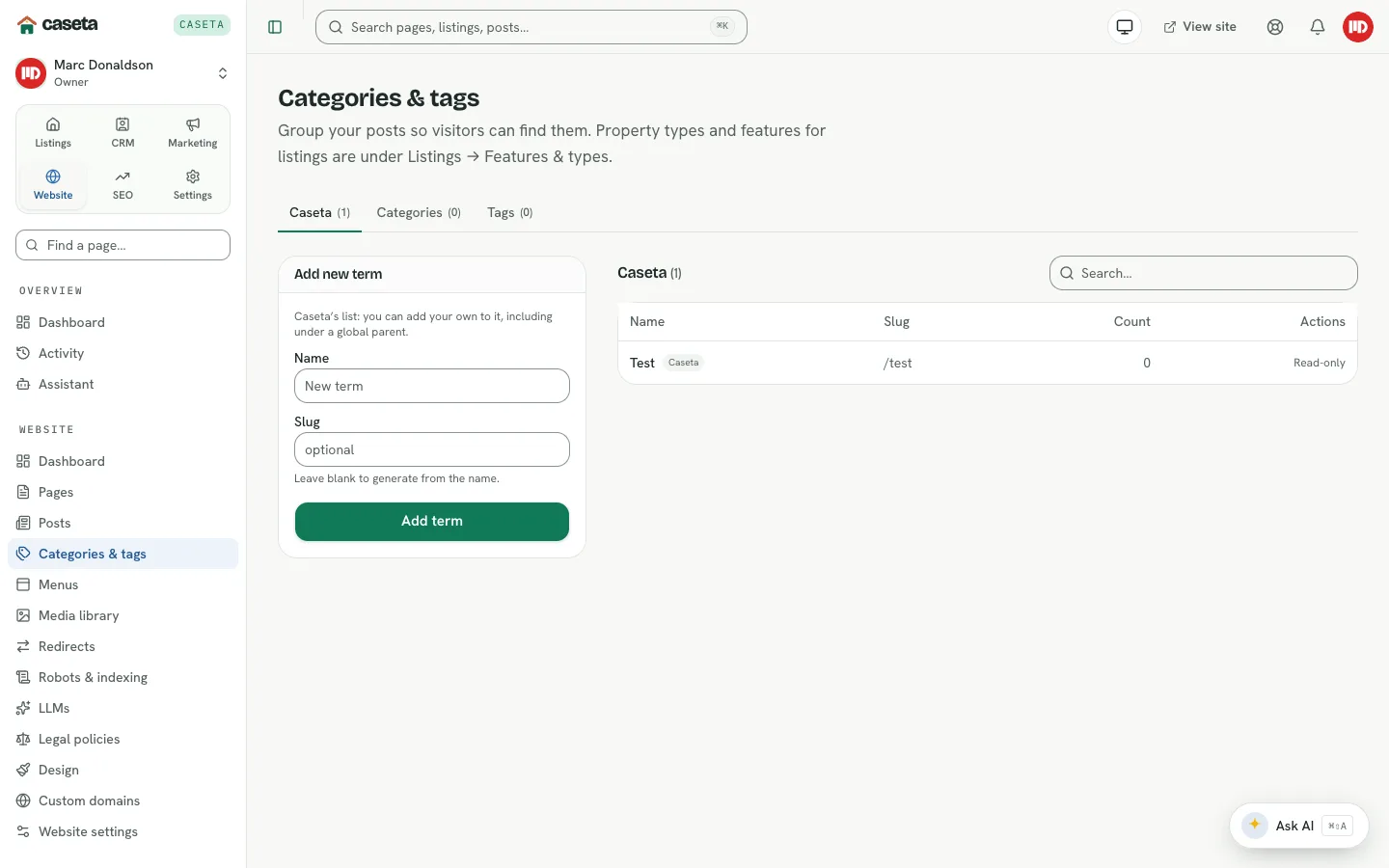Image resolution: width=1389 pixels, height=868 pixels.
Task: Switch to the Caseta tab
Action: (319, 212)
